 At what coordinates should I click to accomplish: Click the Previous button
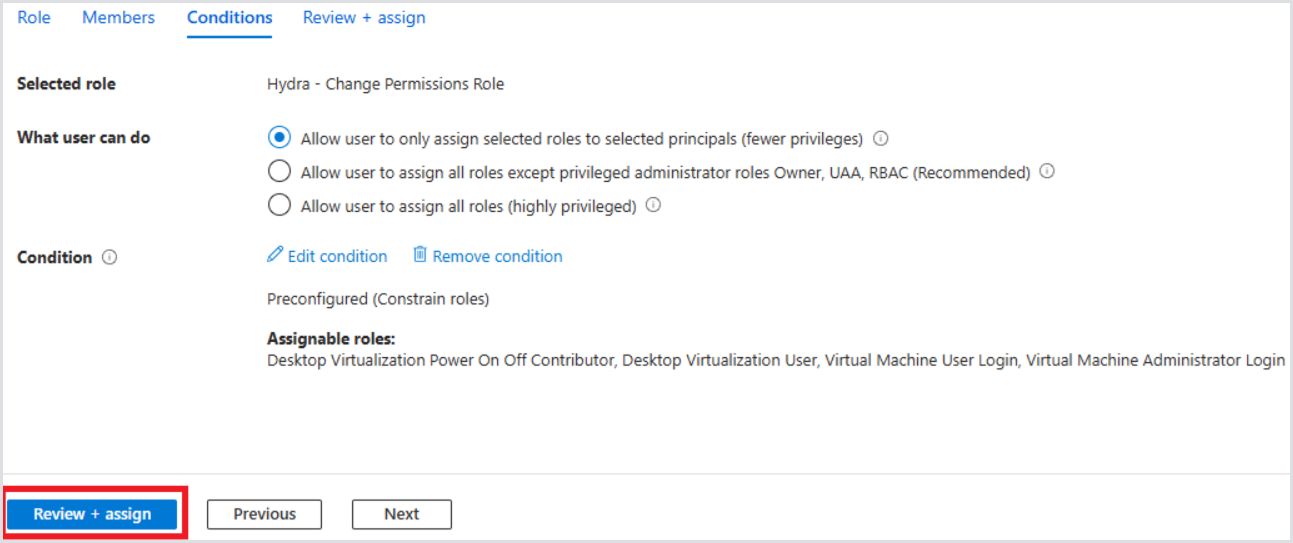pyautogui.click(x=264, y=514)
